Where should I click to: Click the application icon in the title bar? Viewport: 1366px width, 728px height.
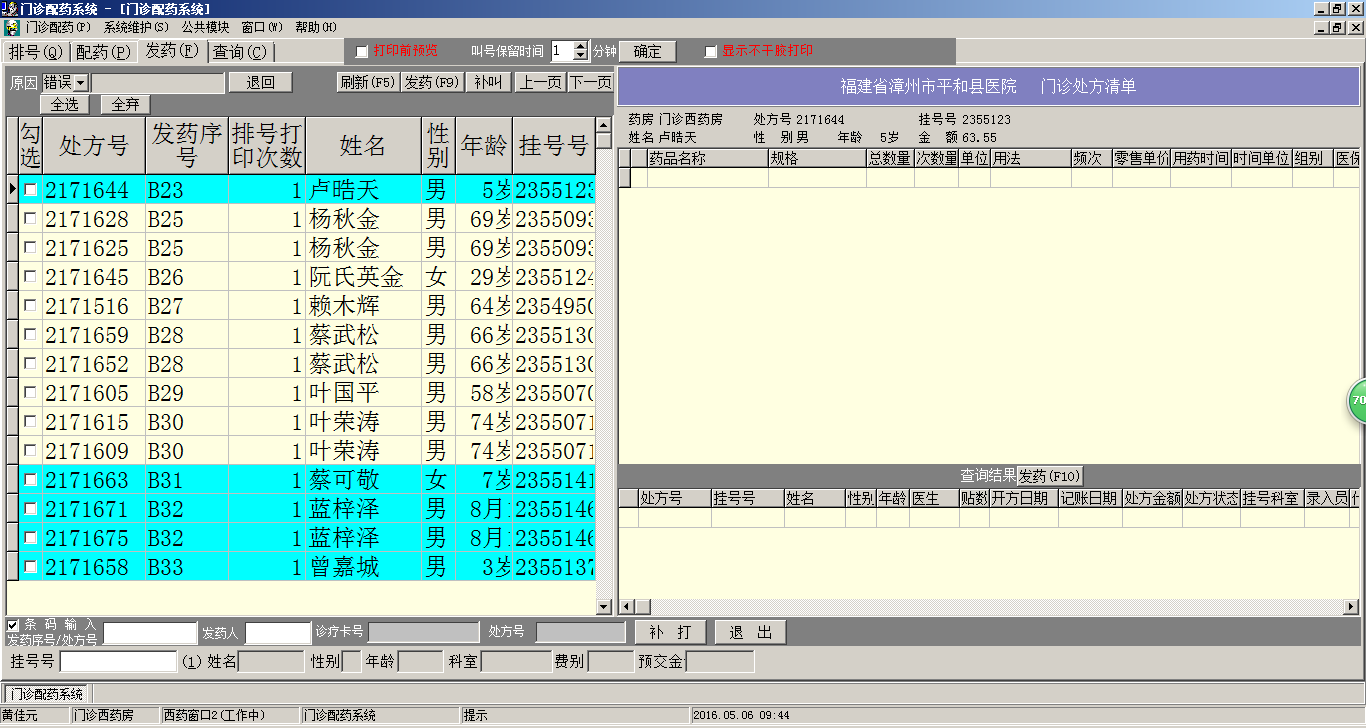tap(10, 8)
